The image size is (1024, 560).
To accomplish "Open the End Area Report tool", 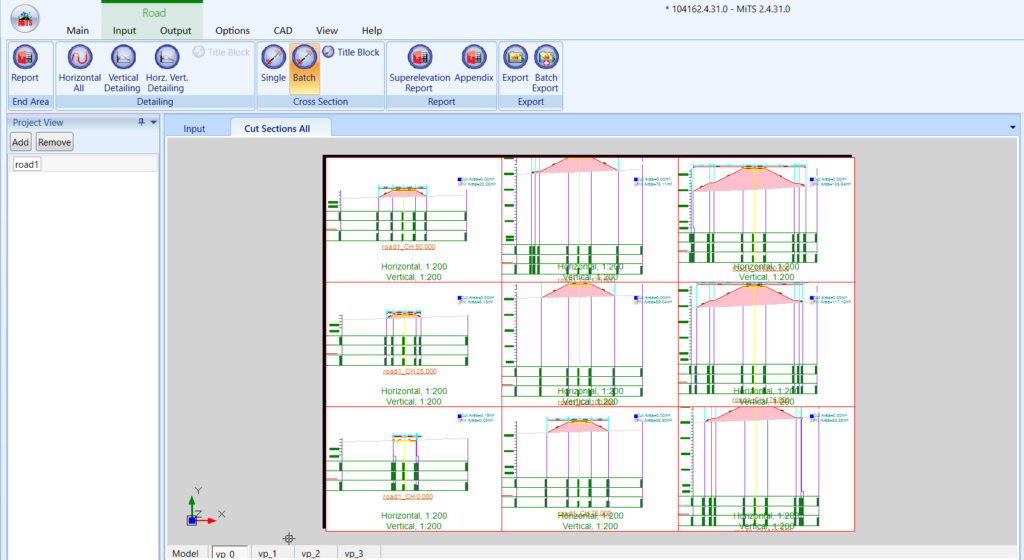I will point(25,65).
